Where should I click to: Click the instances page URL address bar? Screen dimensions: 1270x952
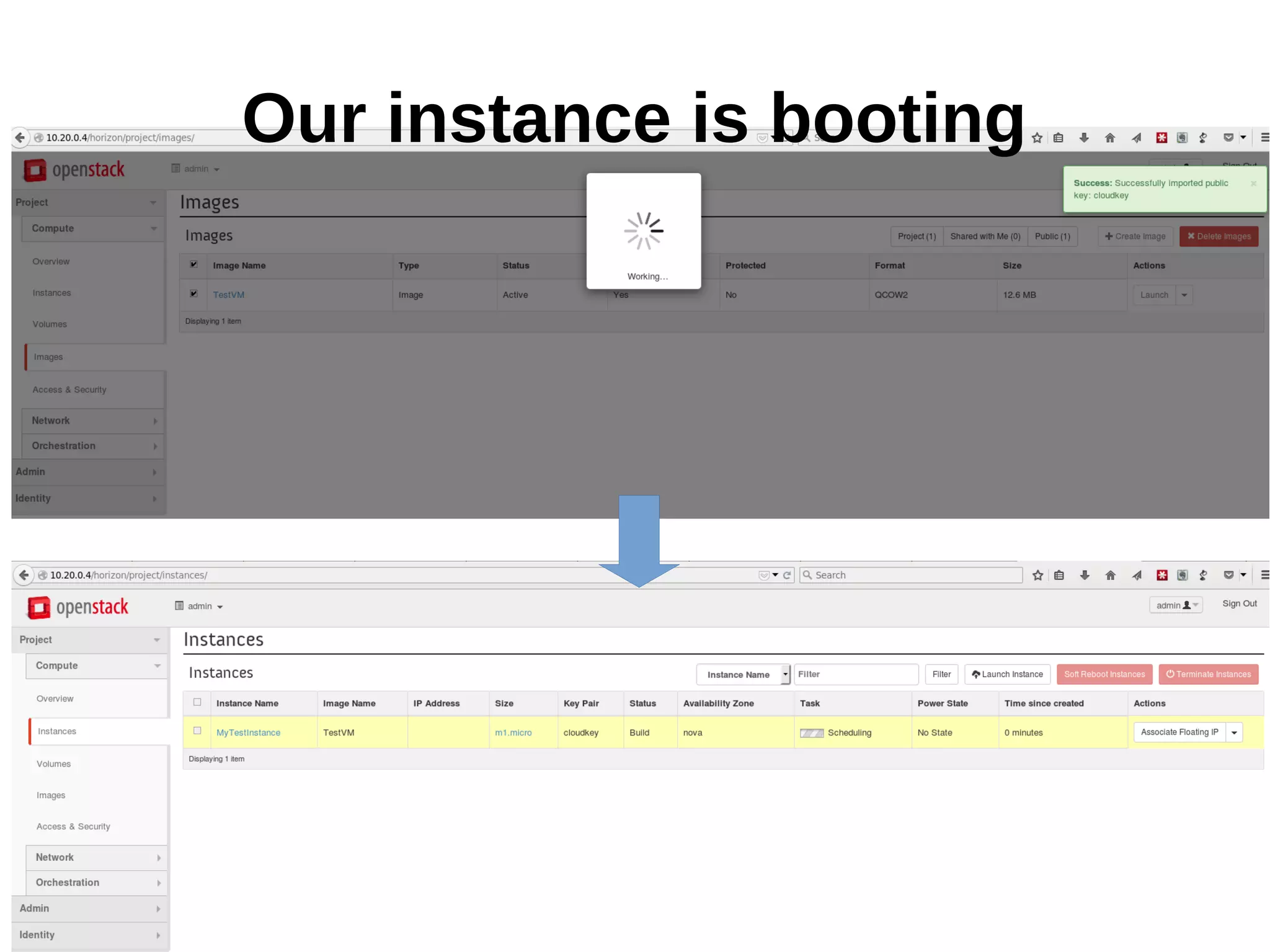point(397,575)
